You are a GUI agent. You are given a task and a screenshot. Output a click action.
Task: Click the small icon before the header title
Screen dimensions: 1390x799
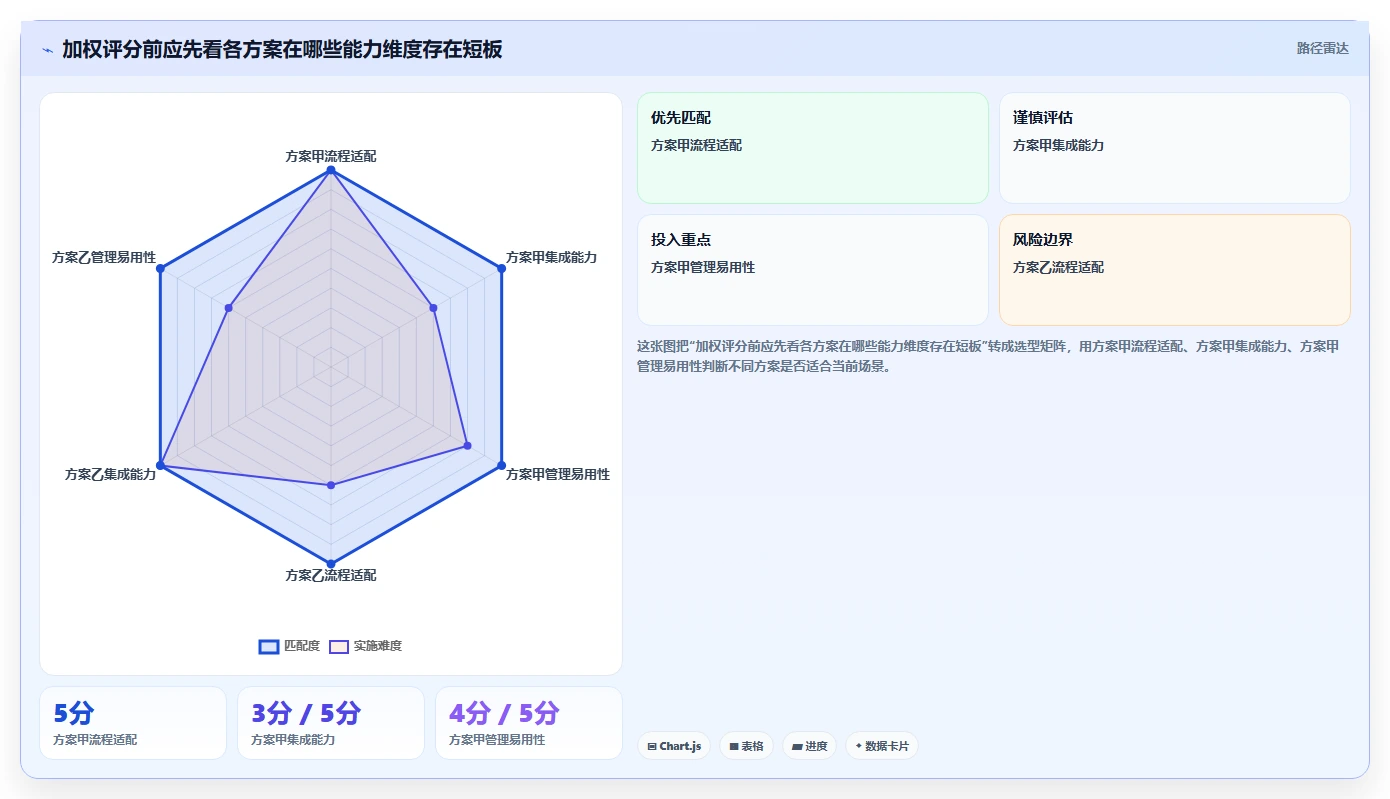pos(47,49)
